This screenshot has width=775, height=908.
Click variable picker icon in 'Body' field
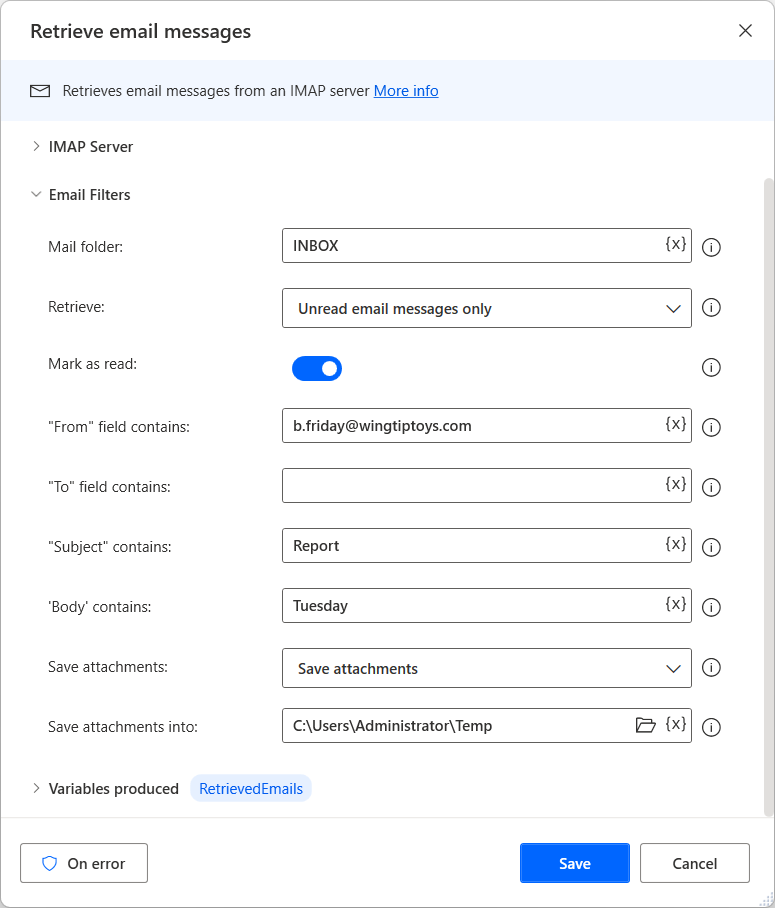click(x=676, y=604)
